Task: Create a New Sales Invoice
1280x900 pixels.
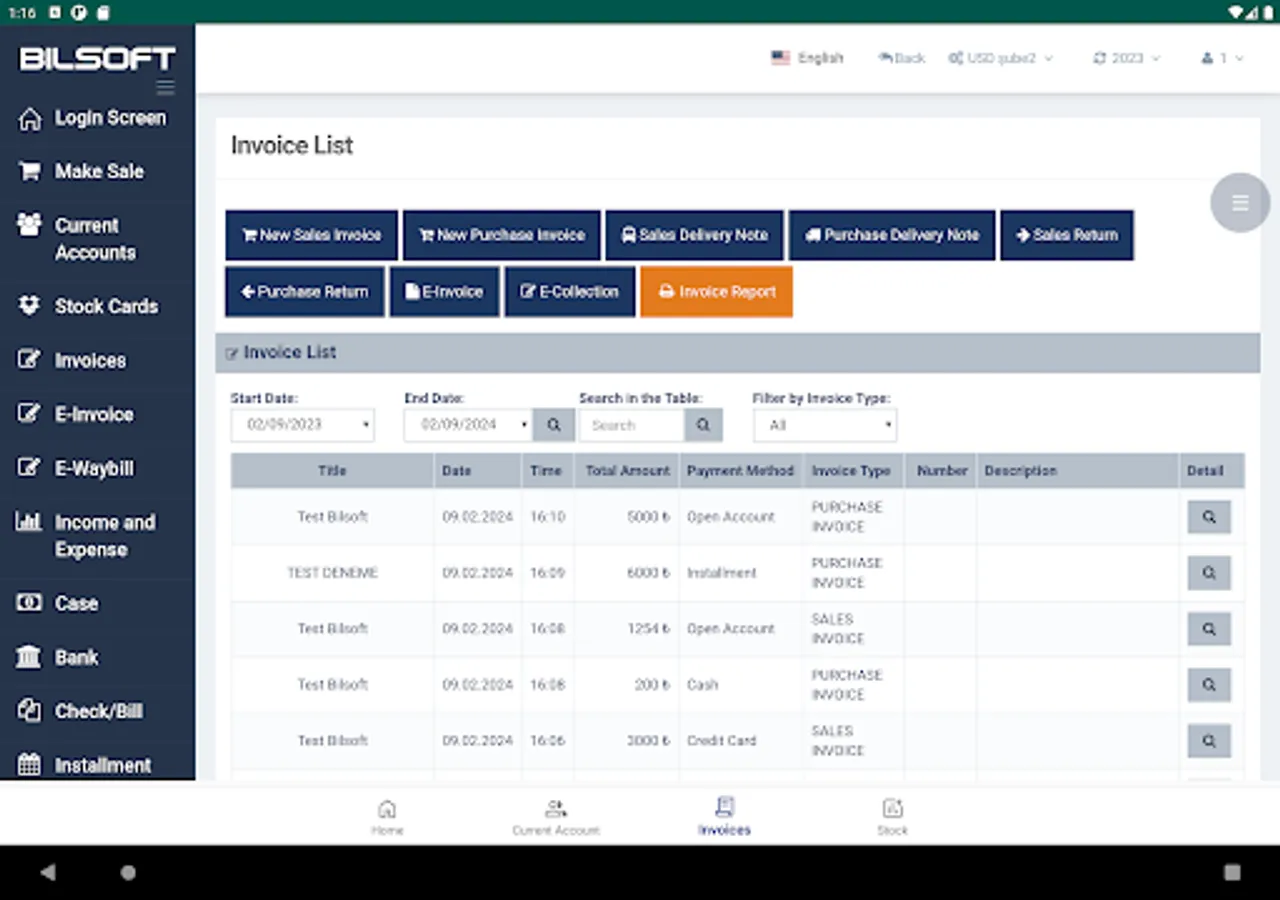Action: coord(311,235)
